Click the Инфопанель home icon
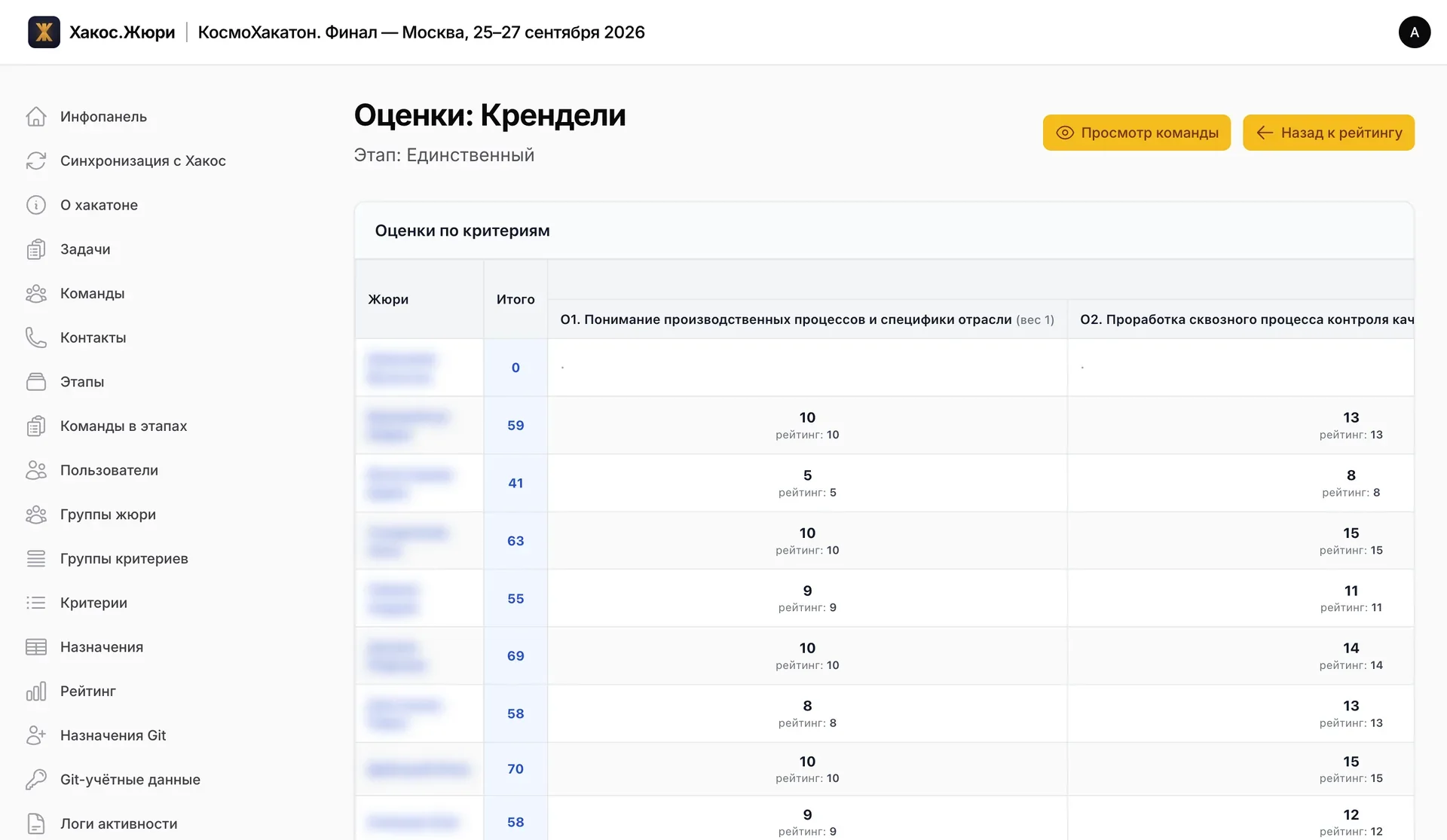 (x=36, y=117)
